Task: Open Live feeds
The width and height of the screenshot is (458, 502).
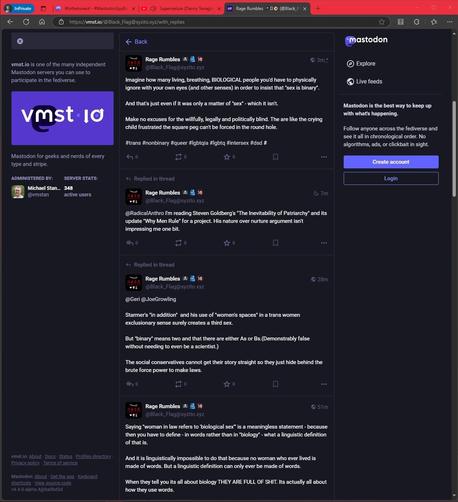Action: [x=364, y=81]
